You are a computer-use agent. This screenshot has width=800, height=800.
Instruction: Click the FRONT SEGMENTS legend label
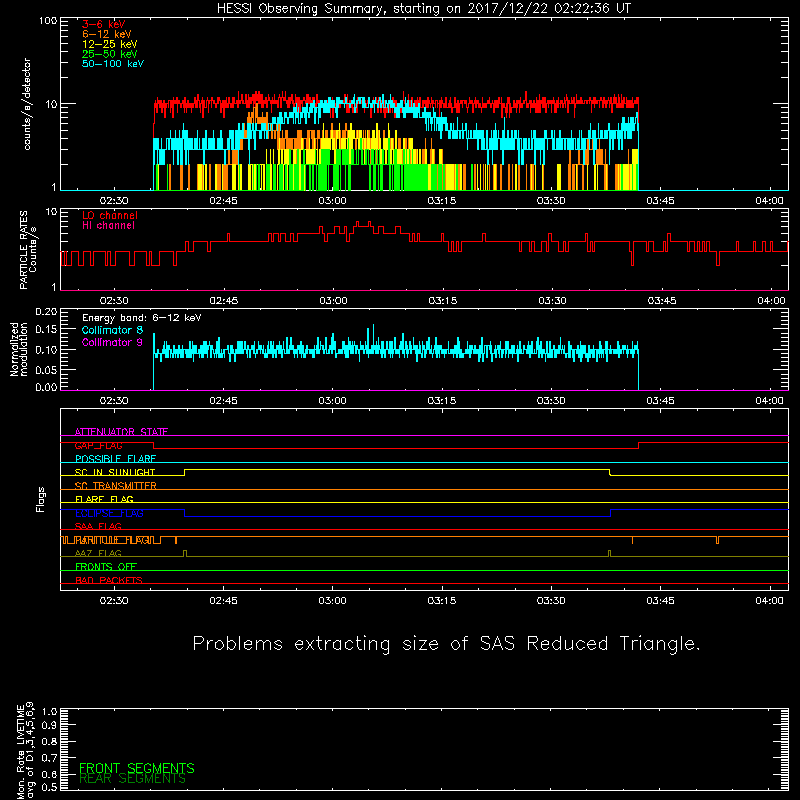tap(137, 768)
